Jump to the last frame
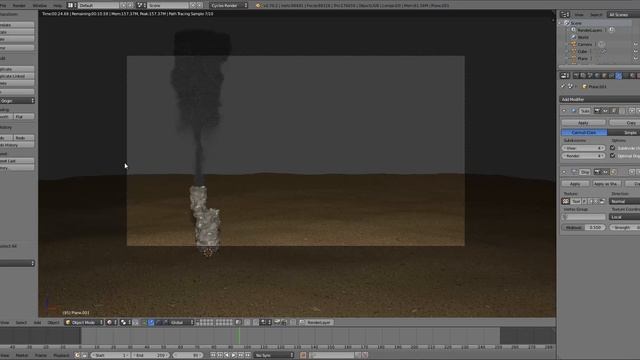This screenshot has width=640, height=360. (x=248, y=355)
